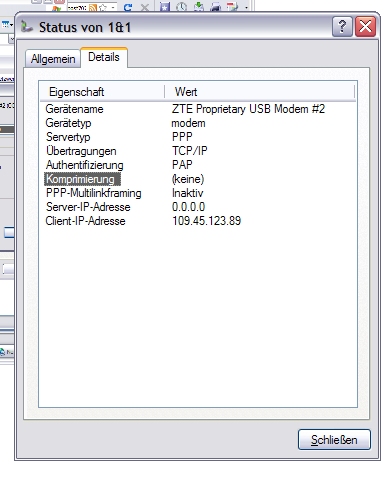Image resolution: width=392 pixels, height=480 pixels.
Task: Click the PAP authentication value
Action: 182,165
